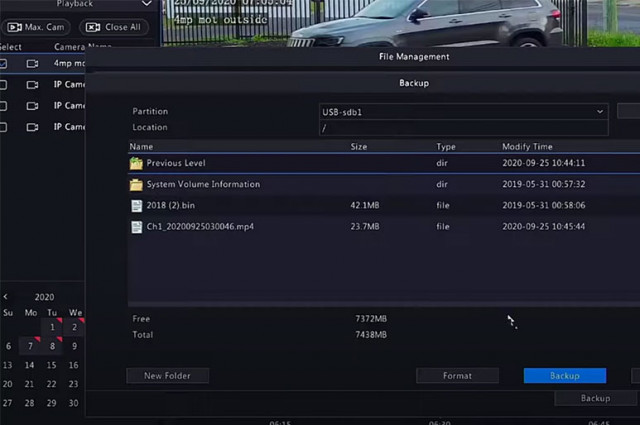Click the Free space value 7372MB
Viewport: 640px width, 425px height.
371,318
